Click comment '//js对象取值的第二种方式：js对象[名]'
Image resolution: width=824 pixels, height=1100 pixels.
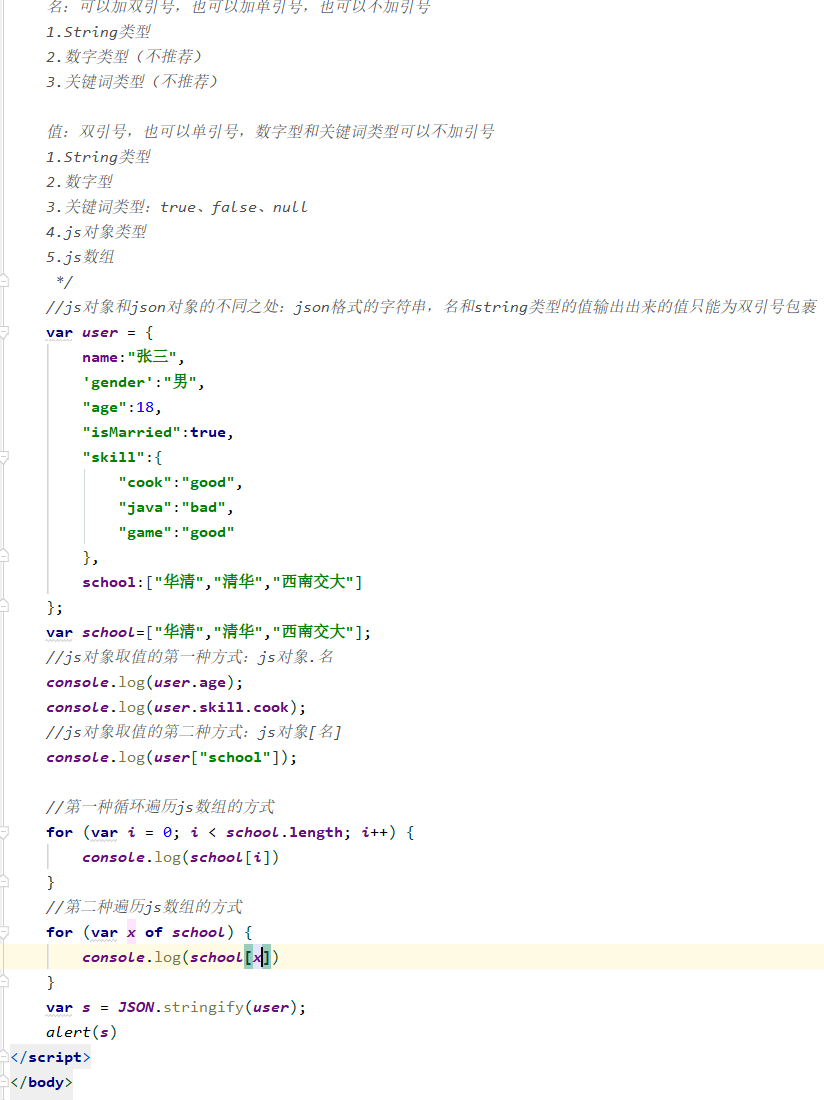[194, 732]
